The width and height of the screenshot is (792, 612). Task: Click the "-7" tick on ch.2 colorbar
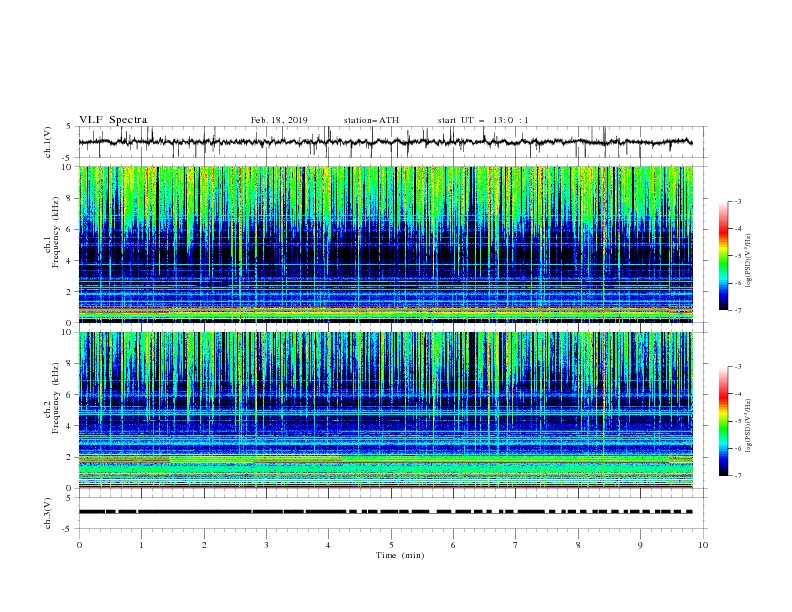coord(738,476)
